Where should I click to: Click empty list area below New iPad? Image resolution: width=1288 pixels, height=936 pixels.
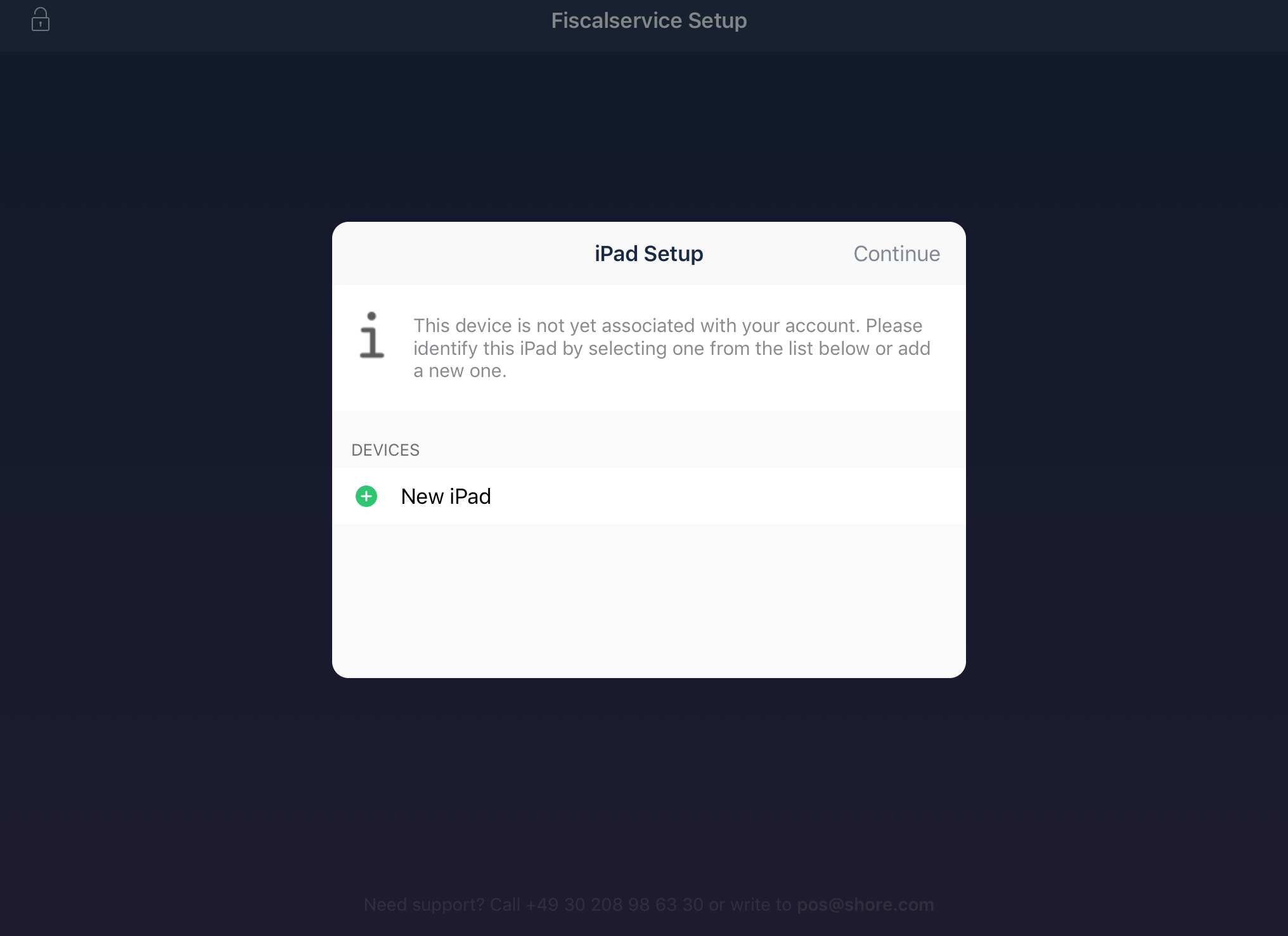[x=649, y=601]
